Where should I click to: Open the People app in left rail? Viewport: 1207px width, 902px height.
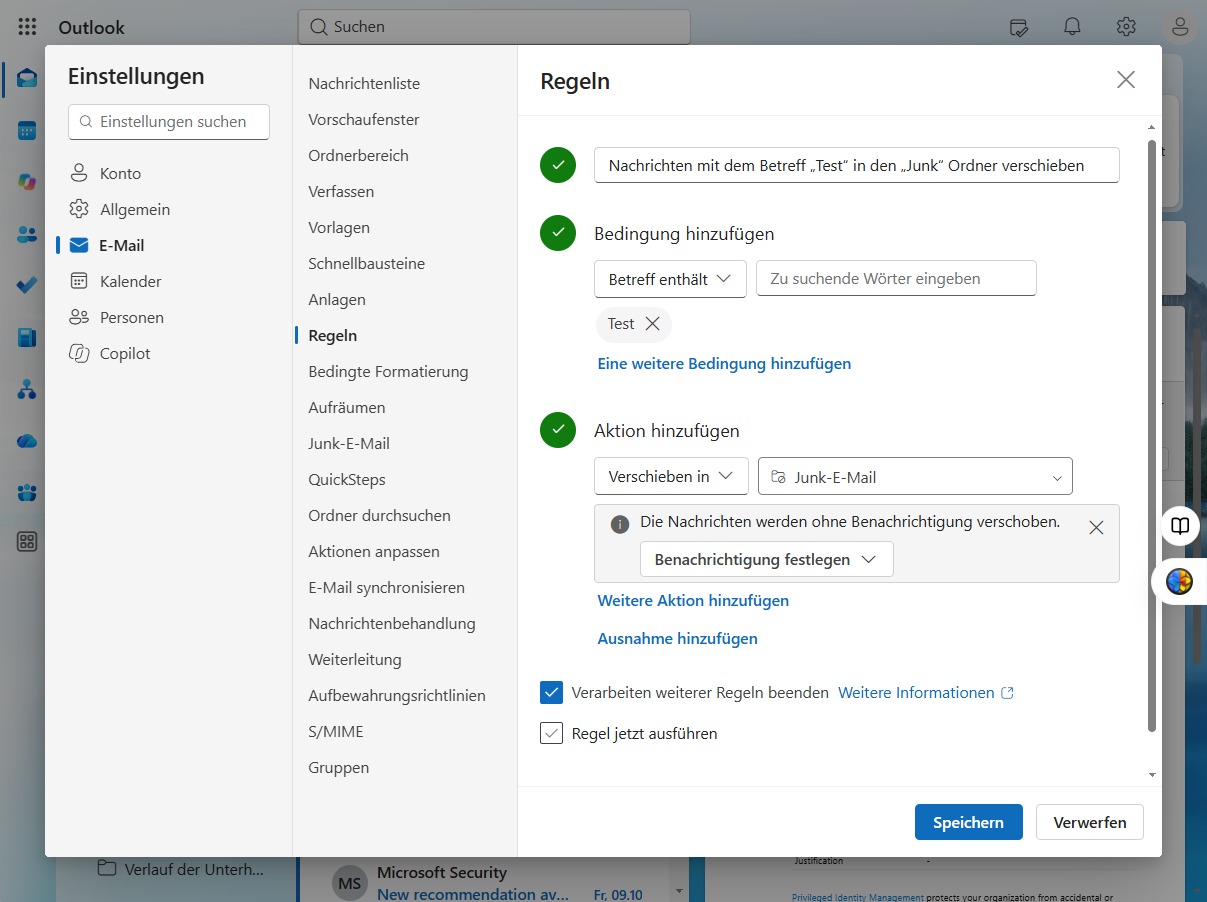(27, 234)
